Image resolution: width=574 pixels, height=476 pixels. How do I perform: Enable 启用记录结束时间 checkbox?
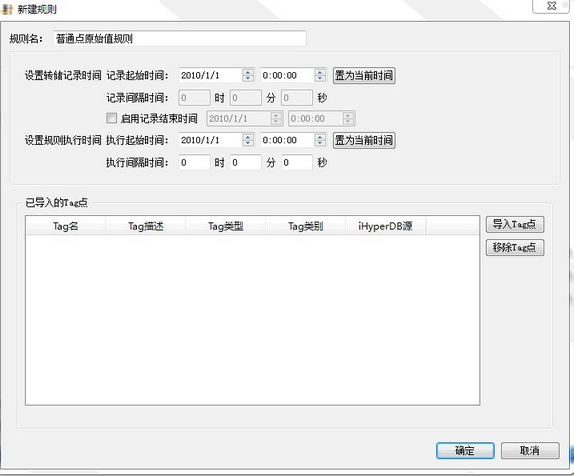(111, 118)
